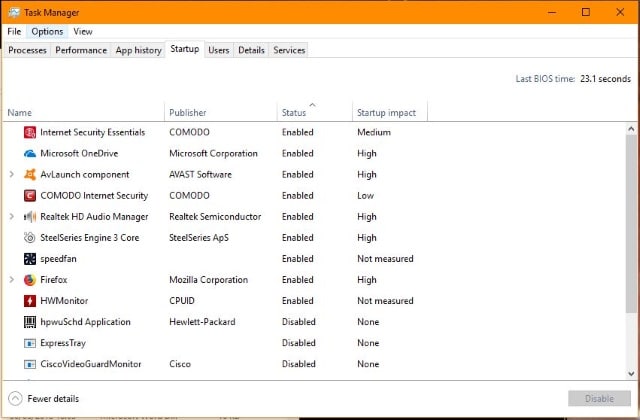Click the speedfan icon

30,259
